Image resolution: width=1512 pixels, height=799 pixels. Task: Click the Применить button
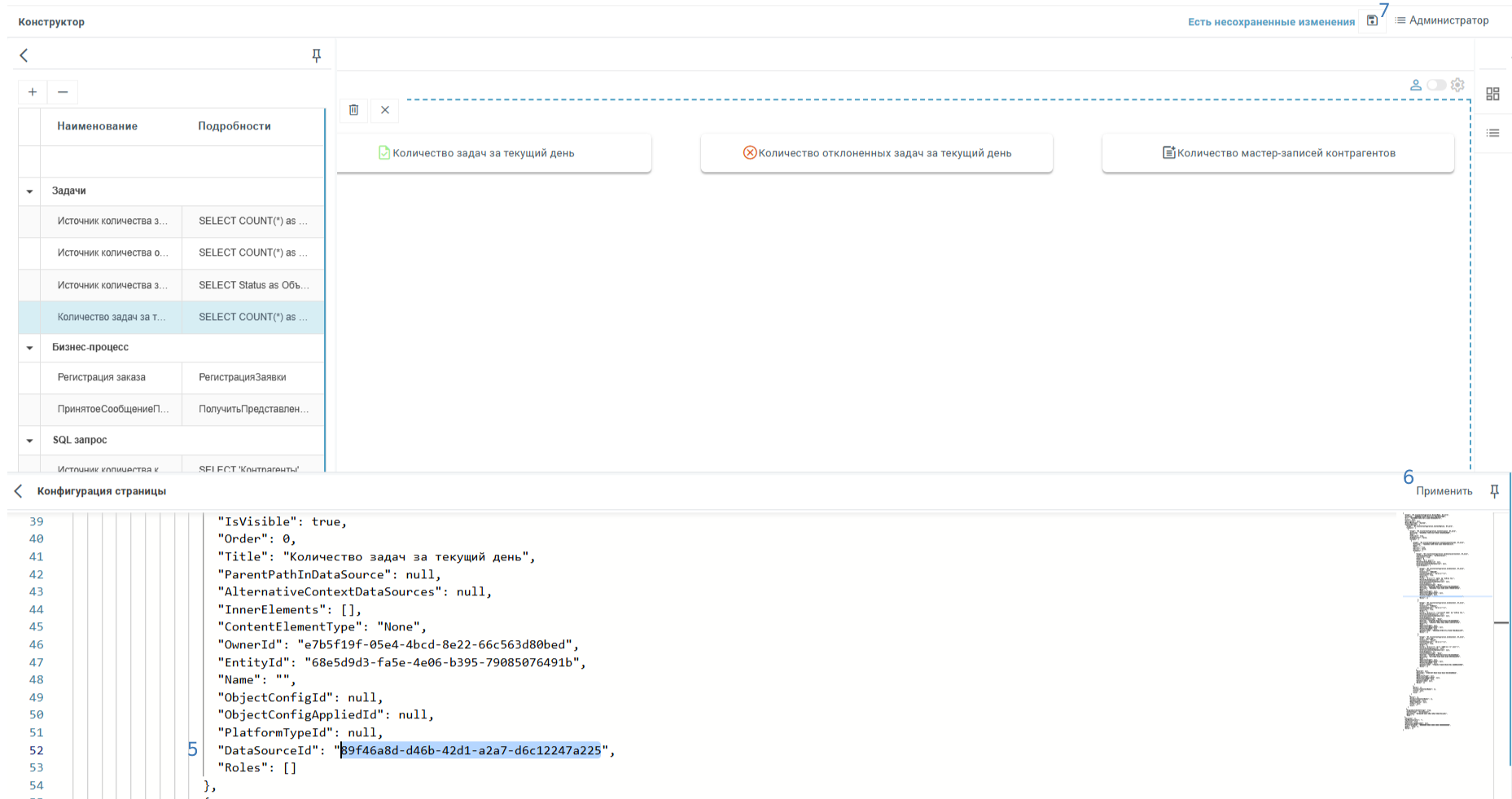[1444, 490]
